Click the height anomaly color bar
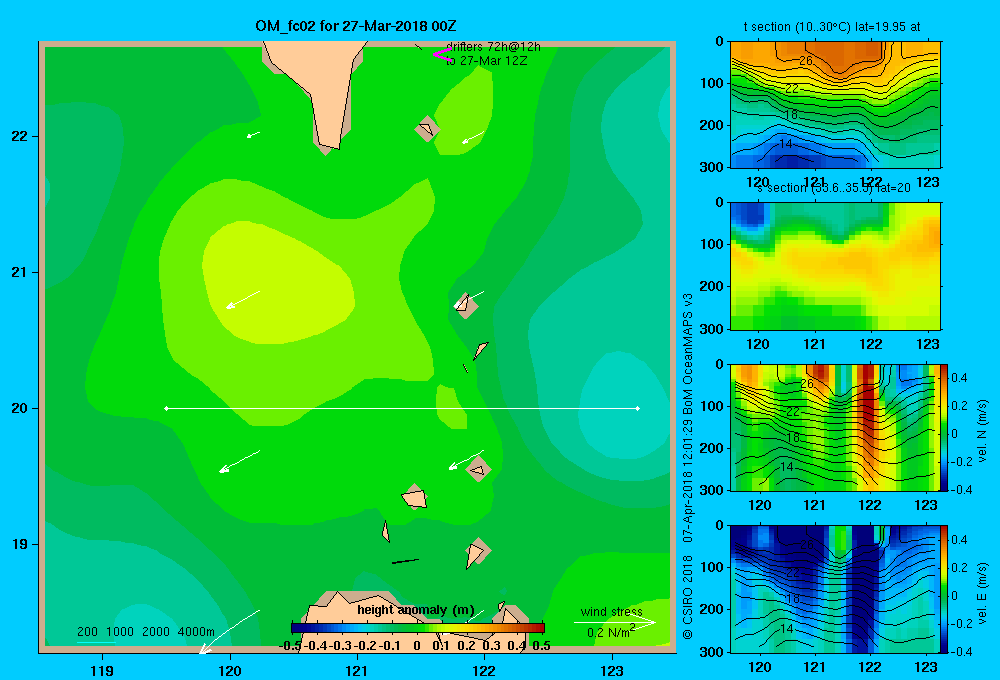The height and width of the screenshot is (680, 1000). pyautogui.click(x=418, y=628)
